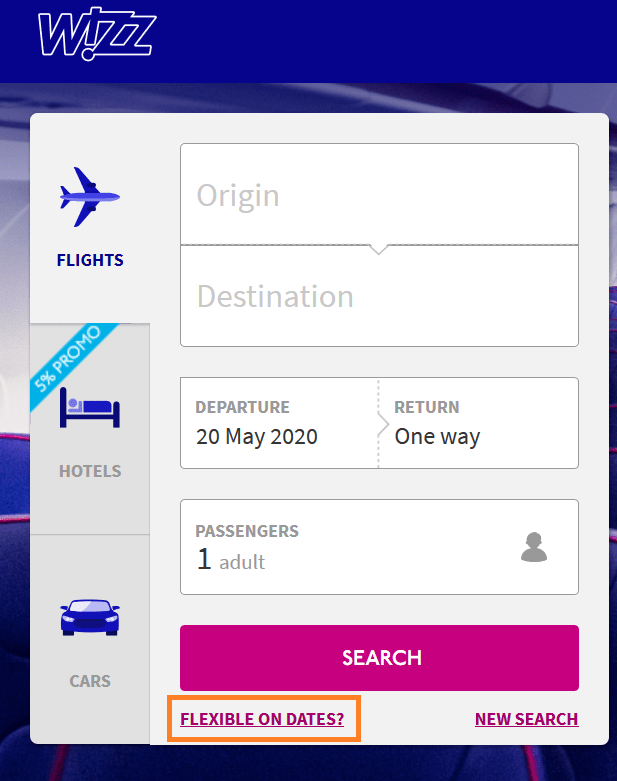Open the Cars car icon
This screenshot has height=781, width=617.
(x=90, y=617)
